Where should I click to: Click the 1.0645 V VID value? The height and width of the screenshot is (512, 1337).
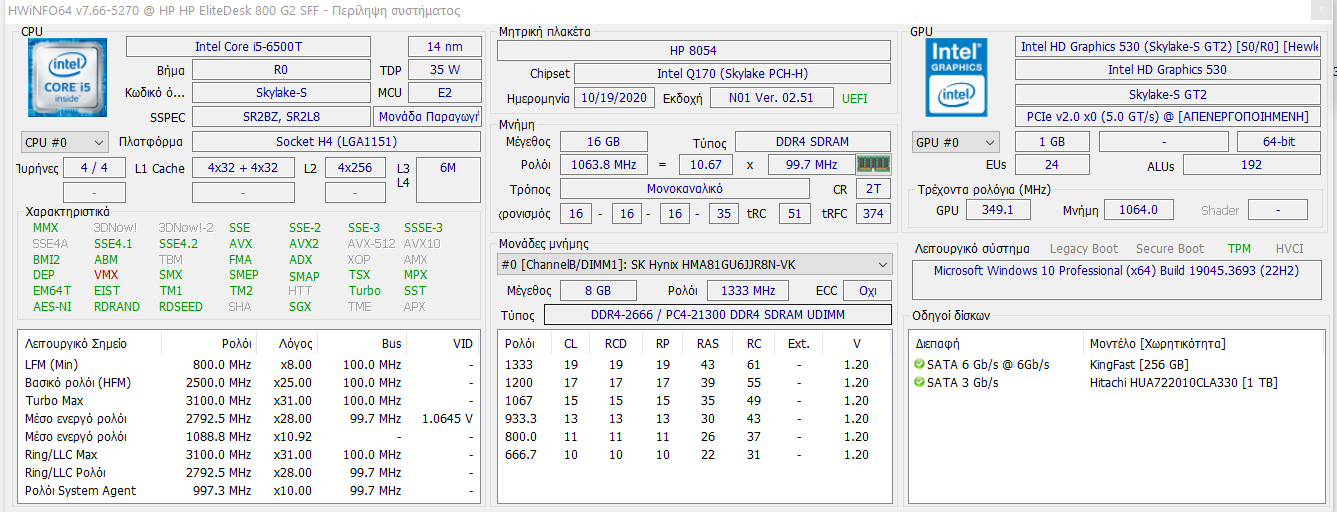coord(447,419)
